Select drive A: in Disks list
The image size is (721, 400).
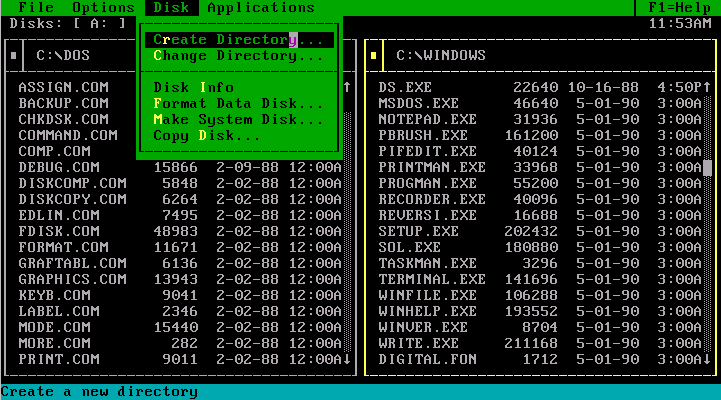99,23
